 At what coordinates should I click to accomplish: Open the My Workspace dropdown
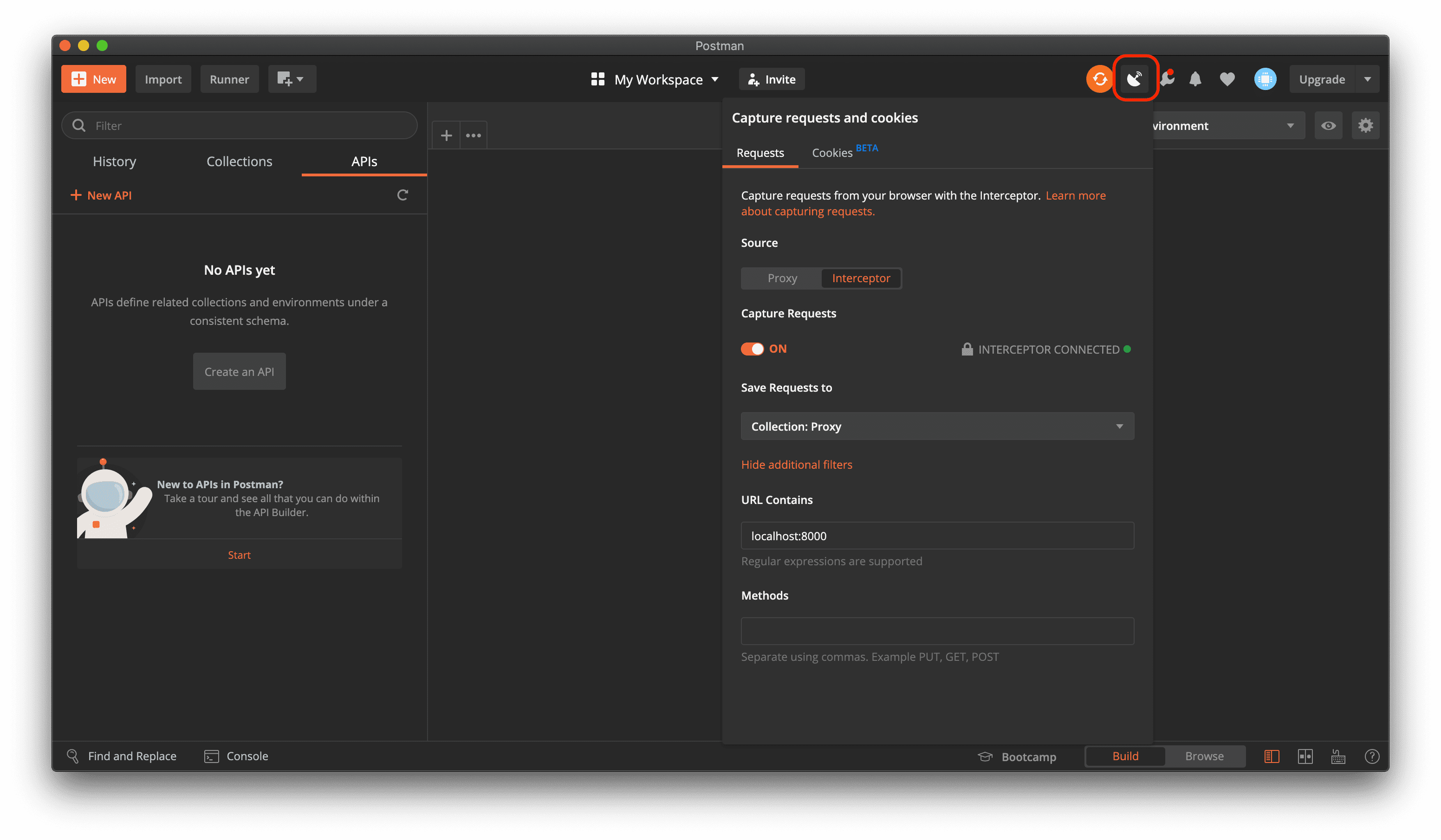point(656,79)
